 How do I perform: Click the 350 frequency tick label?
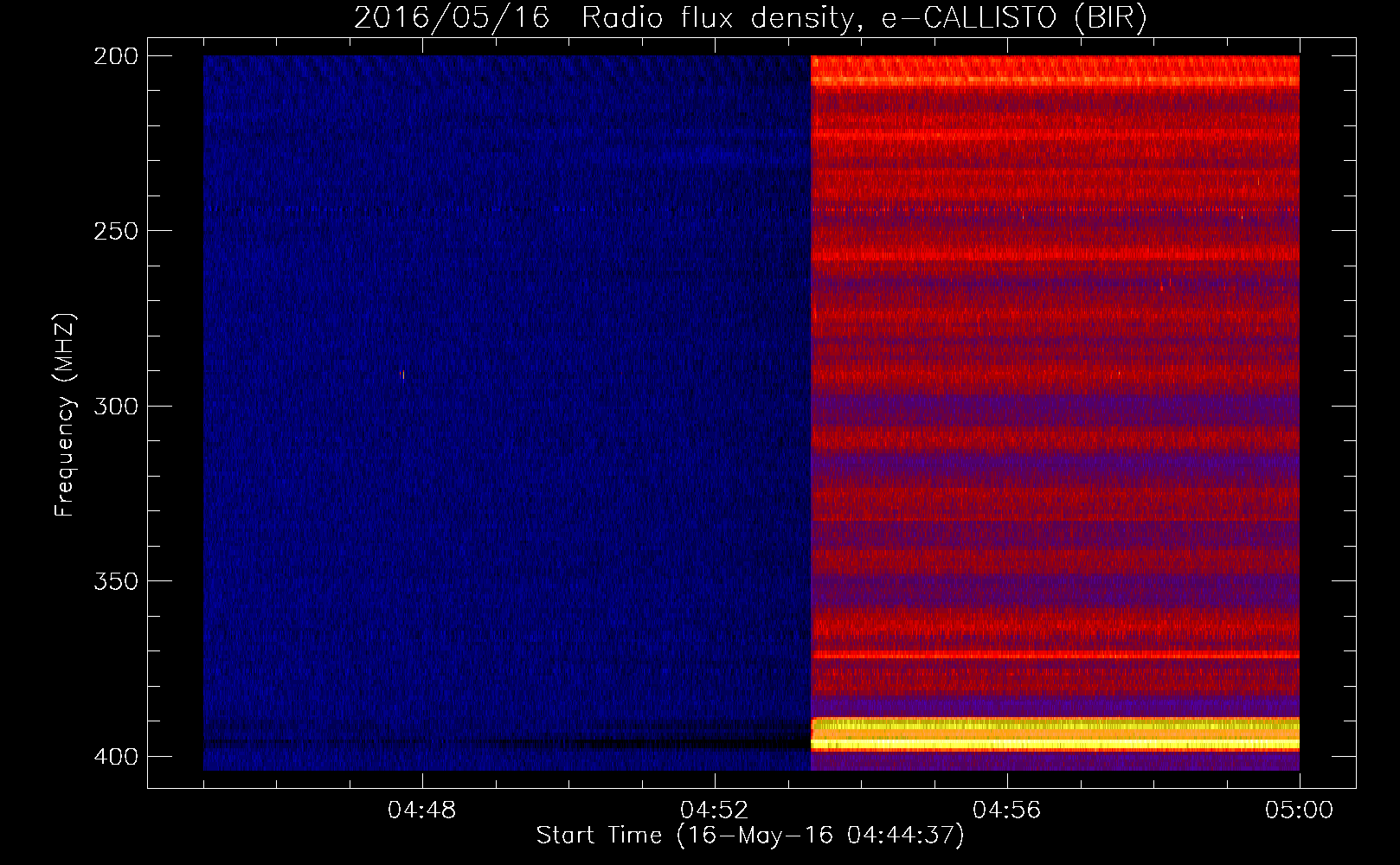click(x=116, y=581)
